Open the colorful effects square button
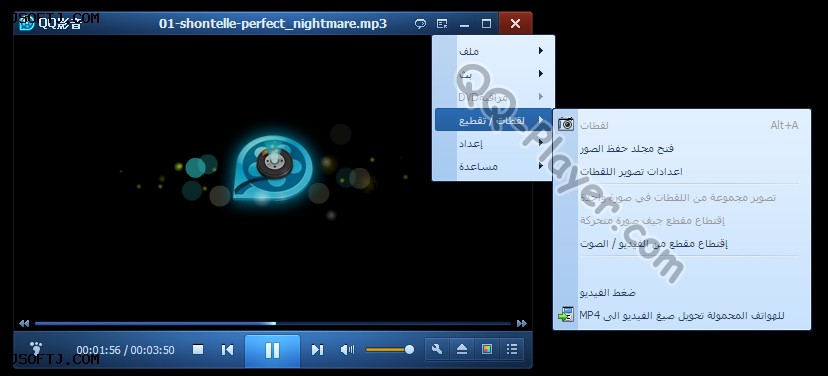This screenshot has width=828, height=376. point(487,349)
